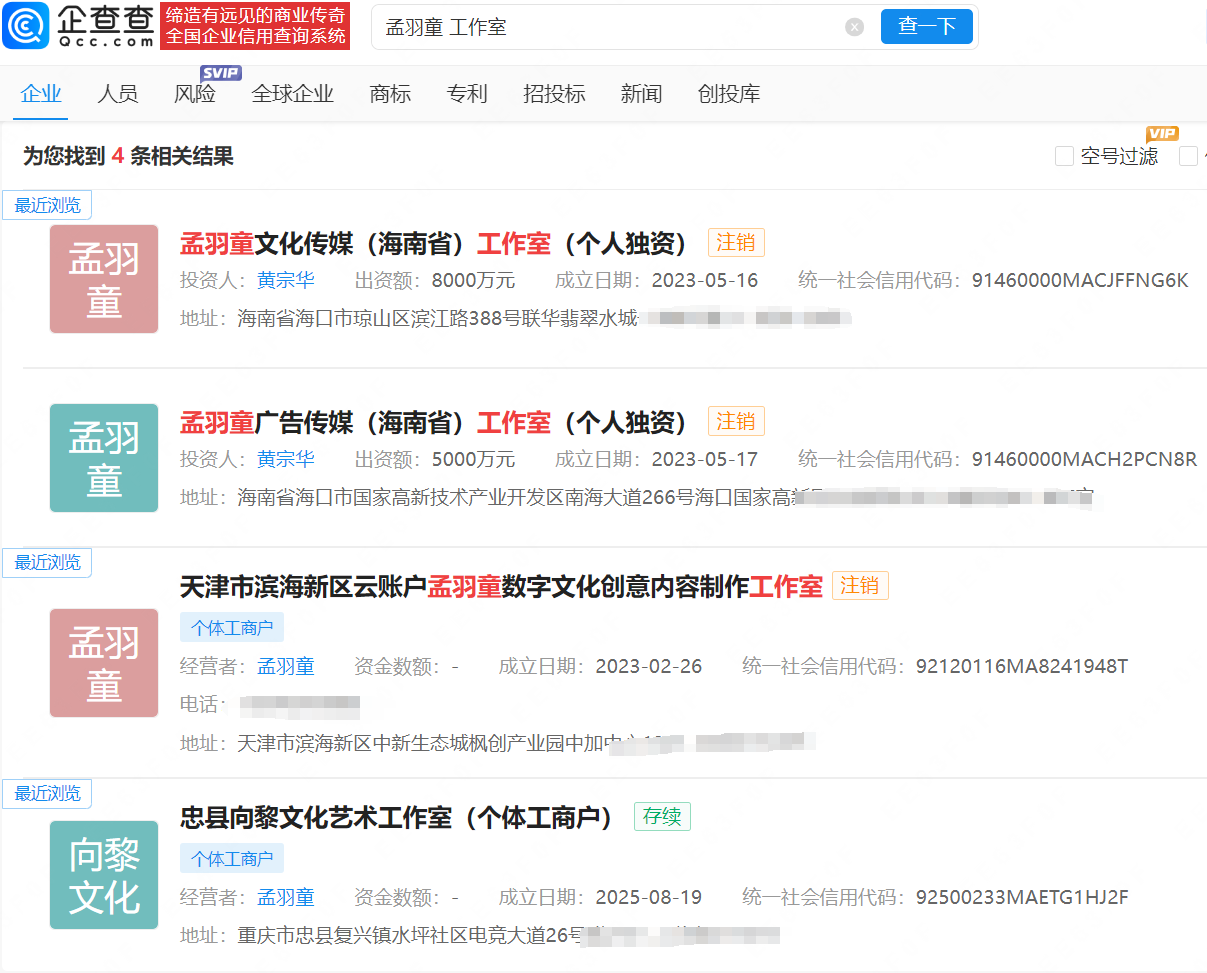Image resolution: width=1207 pixels, height=973 pixels.
Task: Open the 风险 tab with SVIP badge
Action: [x=195, y=94]
